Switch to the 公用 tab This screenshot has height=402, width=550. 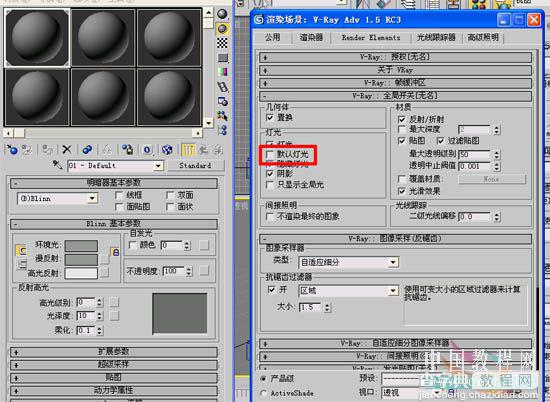click(x=273, y=38)
